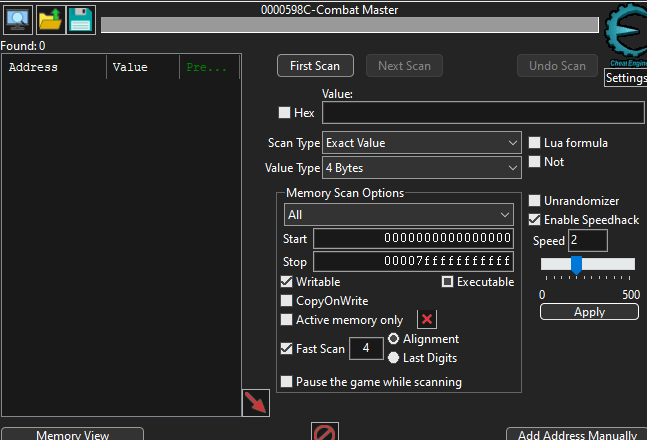Tick the Not checkbox
The image size is (647, 440).
[x=534, y=161]
